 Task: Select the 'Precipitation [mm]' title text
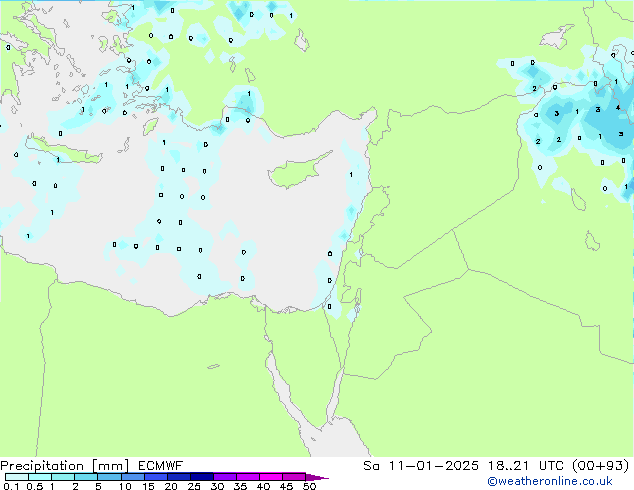[64, 466]
